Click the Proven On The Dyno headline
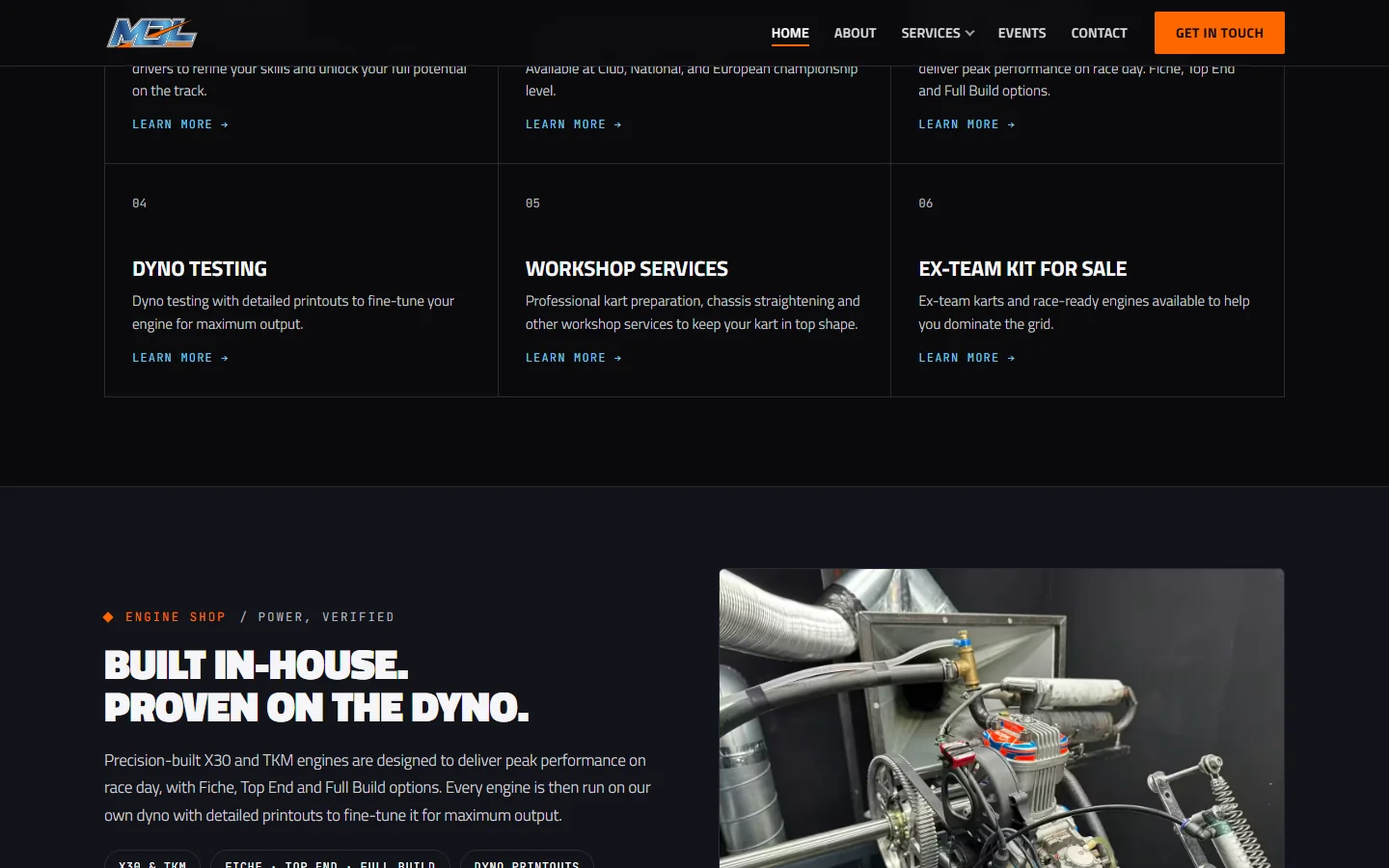 coord(316,708)
